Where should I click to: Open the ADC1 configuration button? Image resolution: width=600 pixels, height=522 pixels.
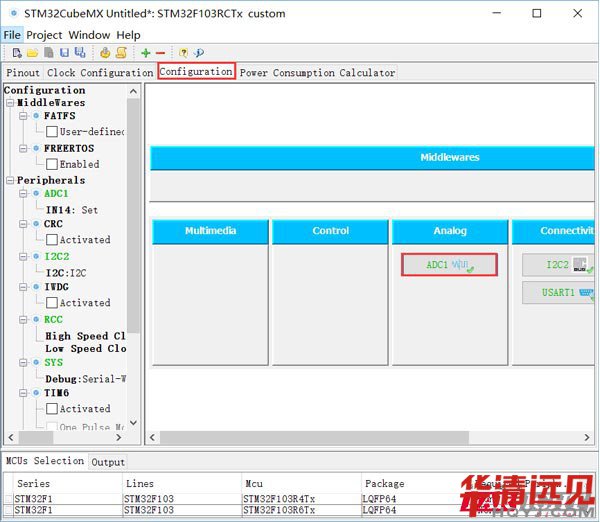pyautogui.click(x=449, y=264)
